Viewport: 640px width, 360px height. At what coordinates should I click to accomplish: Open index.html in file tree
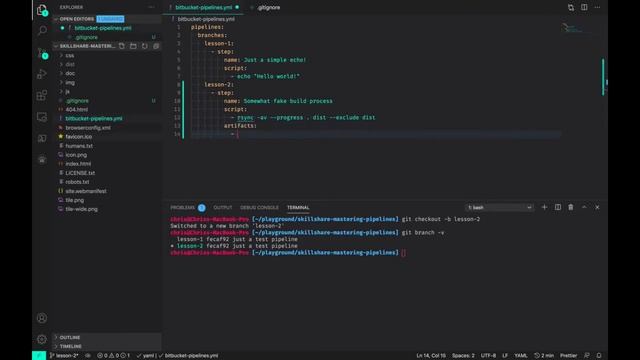78,164
